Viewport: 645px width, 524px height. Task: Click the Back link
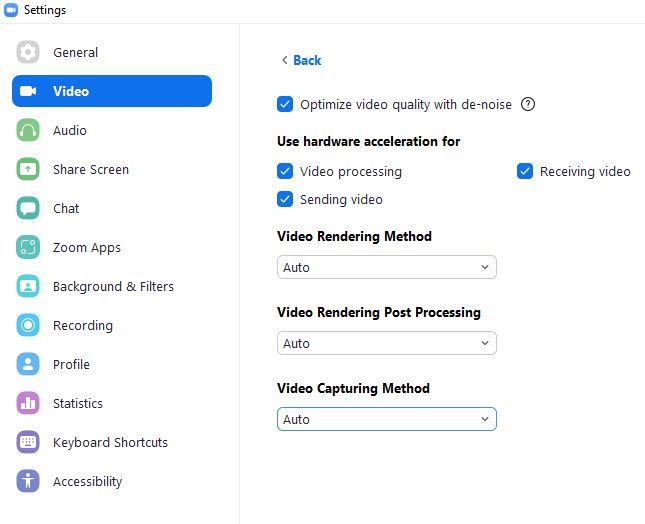(301, 60)
